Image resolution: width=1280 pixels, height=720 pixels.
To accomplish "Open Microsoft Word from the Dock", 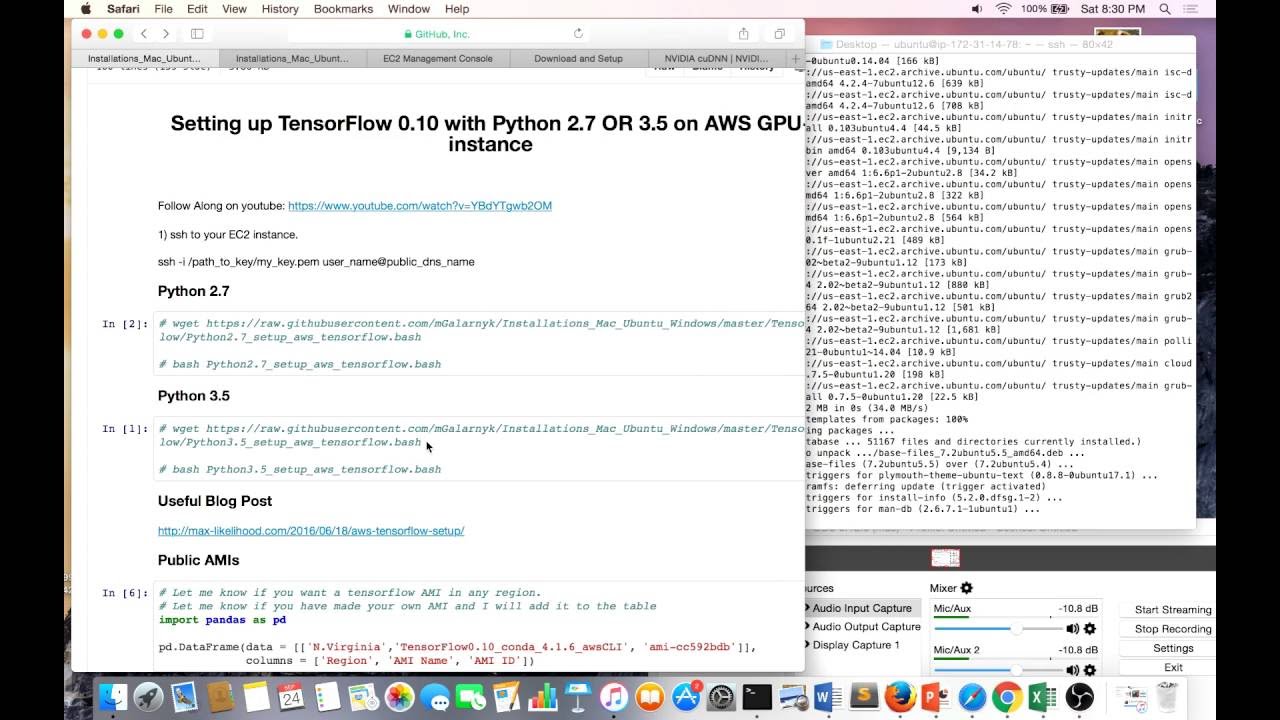I will pos(828,697).
